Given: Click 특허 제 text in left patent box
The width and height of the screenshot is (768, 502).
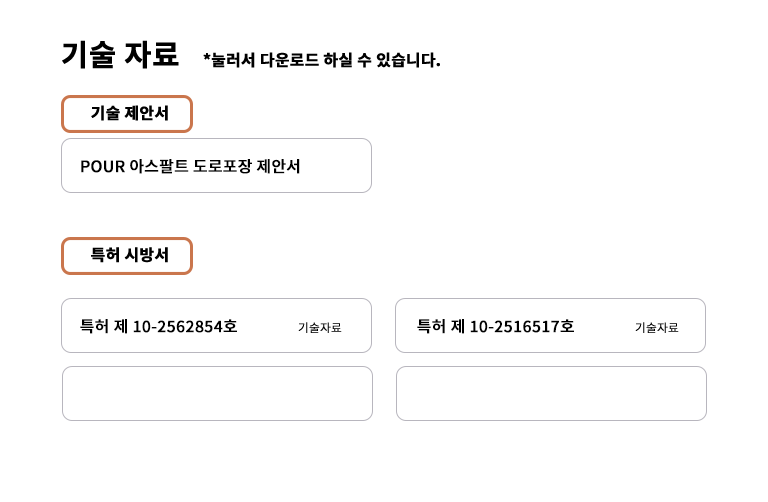Looking at the screenshot, I should [104, 326].
